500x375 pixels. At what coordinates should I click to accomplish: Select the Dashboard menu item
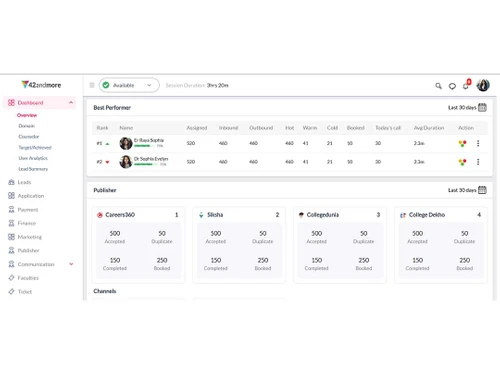coord(40,103)
